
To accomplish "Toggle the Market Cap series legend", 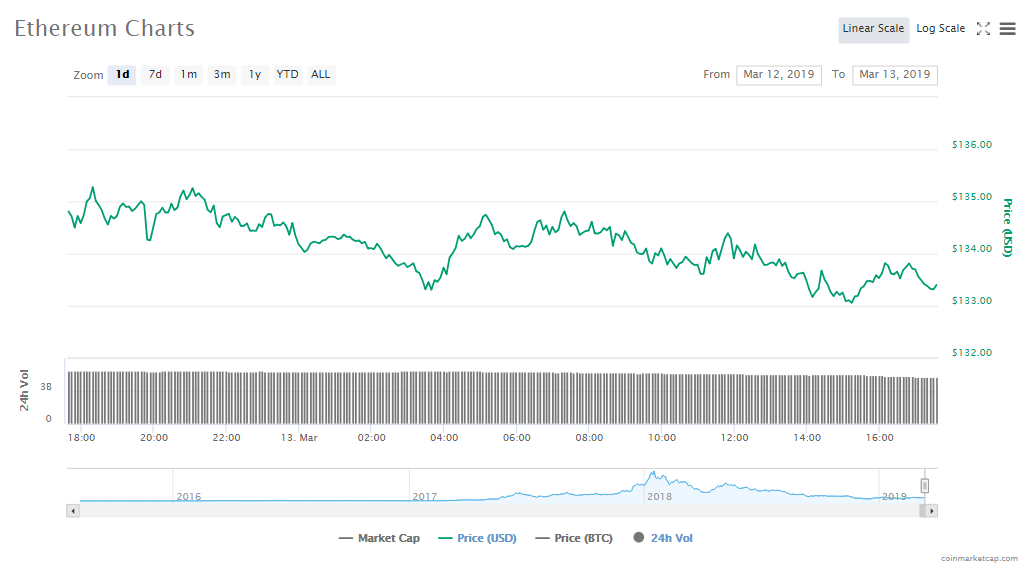I will pos(379,538).
